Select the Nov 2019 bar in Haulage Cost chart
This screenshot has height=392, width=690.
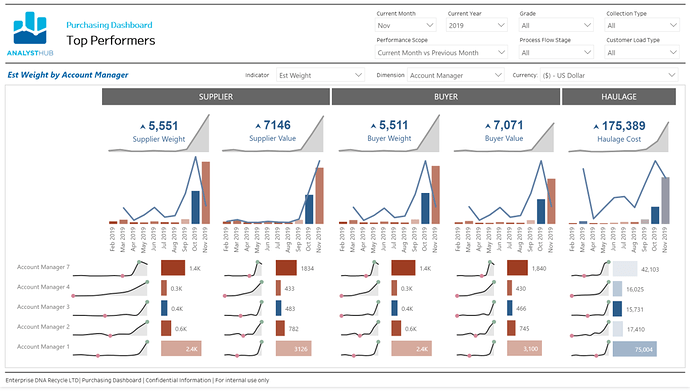coord(665,201)
